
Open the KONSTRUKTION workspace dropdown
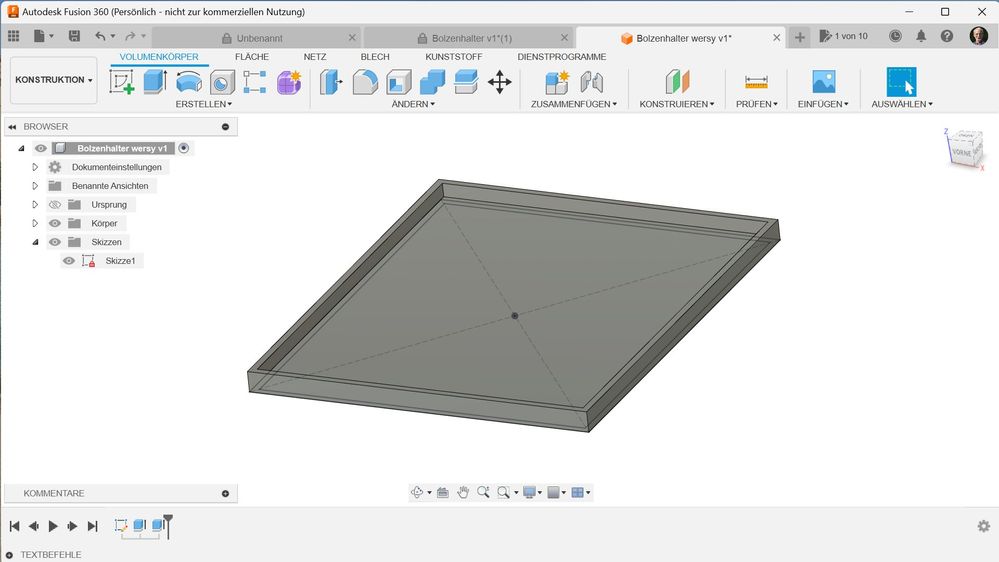(x=54, y=80)
